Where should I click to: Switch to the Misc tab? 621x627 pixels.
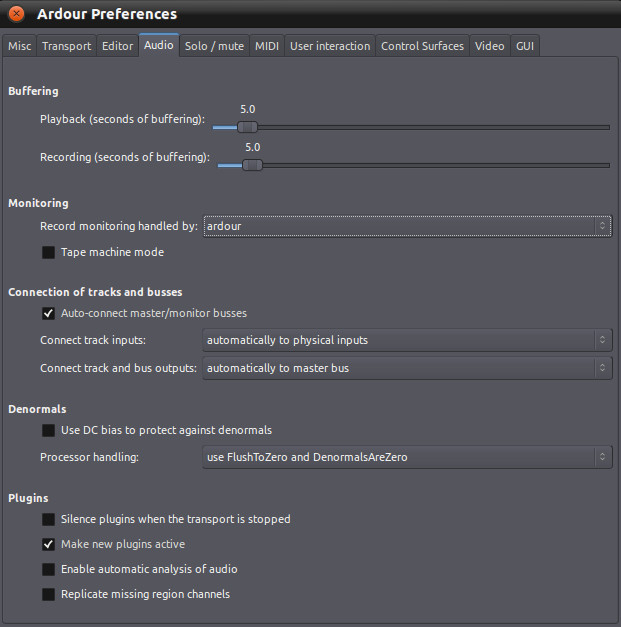coord(20,46)
